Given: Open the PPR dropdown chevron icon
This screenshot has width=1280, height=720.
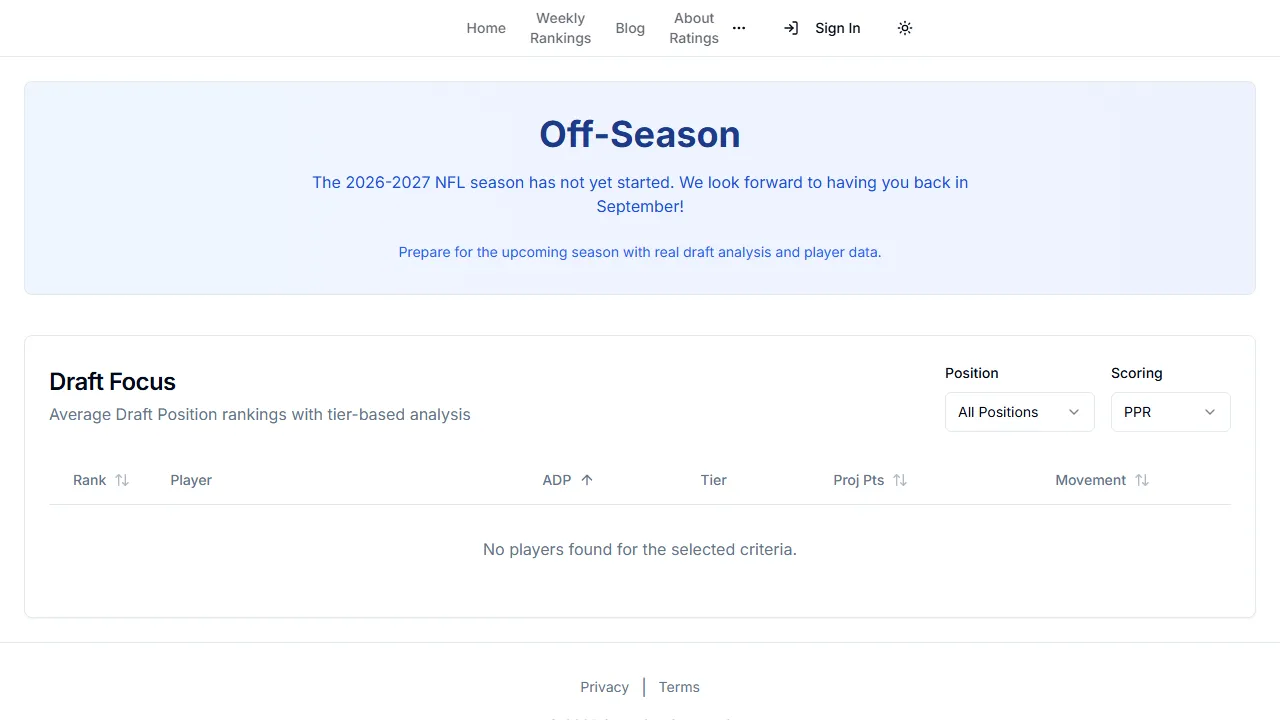Looking at the screenshot, I should click(1210, 412).
